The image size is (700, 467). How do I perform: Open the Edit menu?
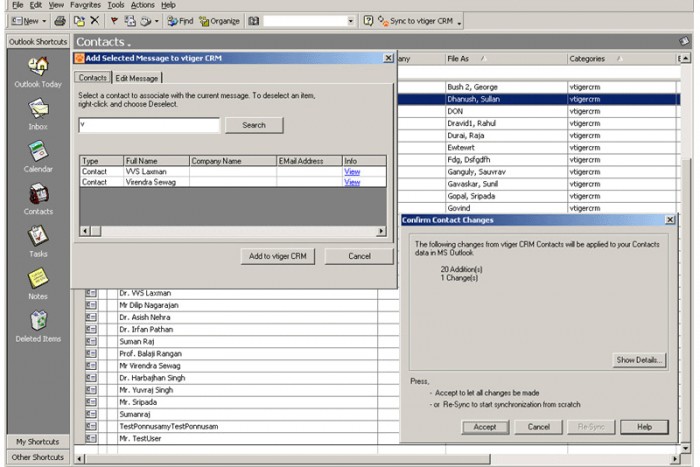tap(35, 5)
